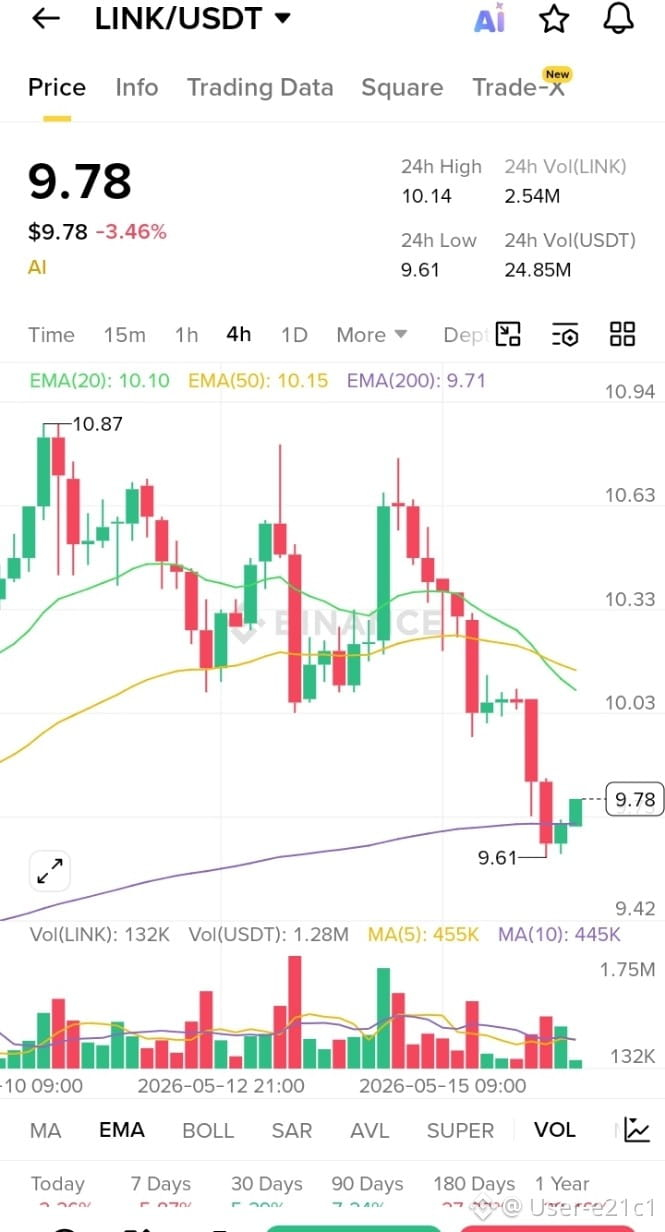665x1232 pixels.
Task: Tap the MA(10): 445K volume legend
Action: 560,935
